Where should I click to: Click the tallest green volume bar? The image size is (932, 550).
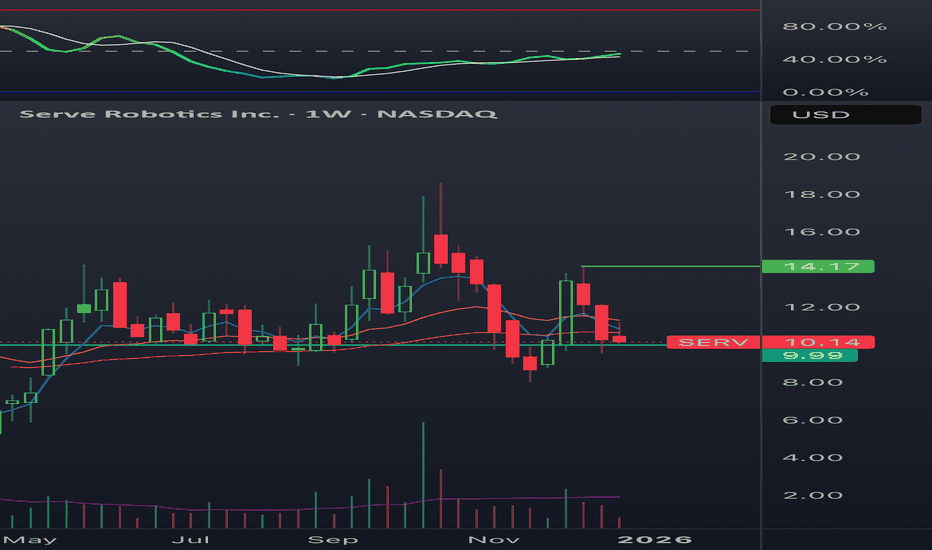(423, 475)
